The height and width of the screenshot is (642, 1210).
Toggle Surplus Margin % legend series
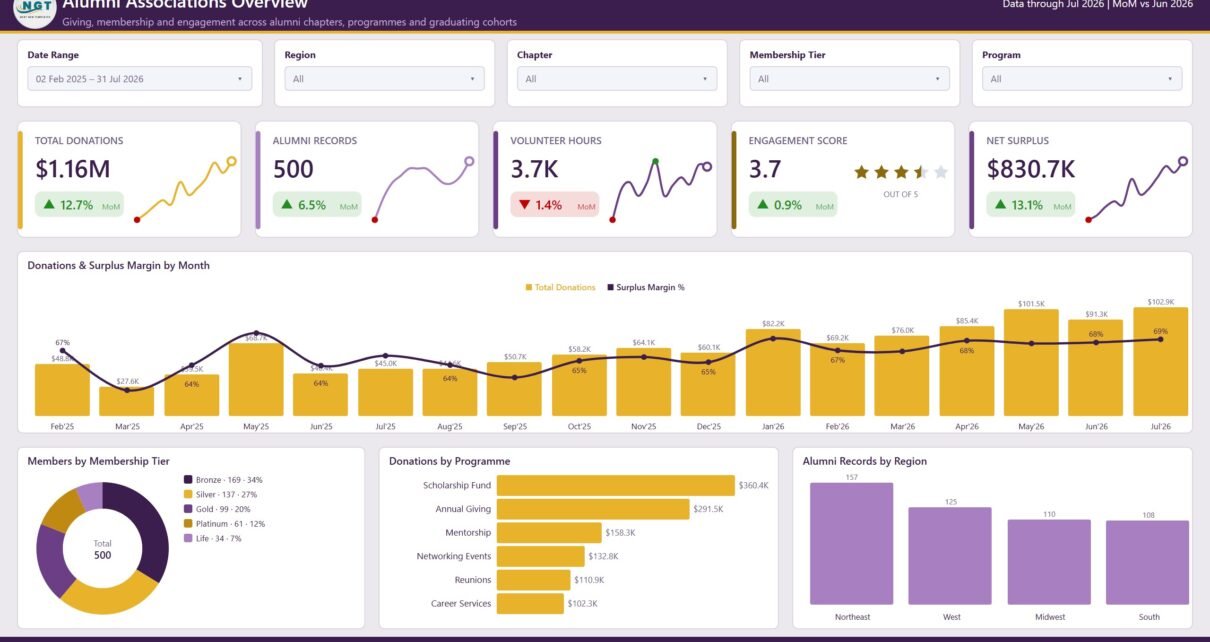645,287
